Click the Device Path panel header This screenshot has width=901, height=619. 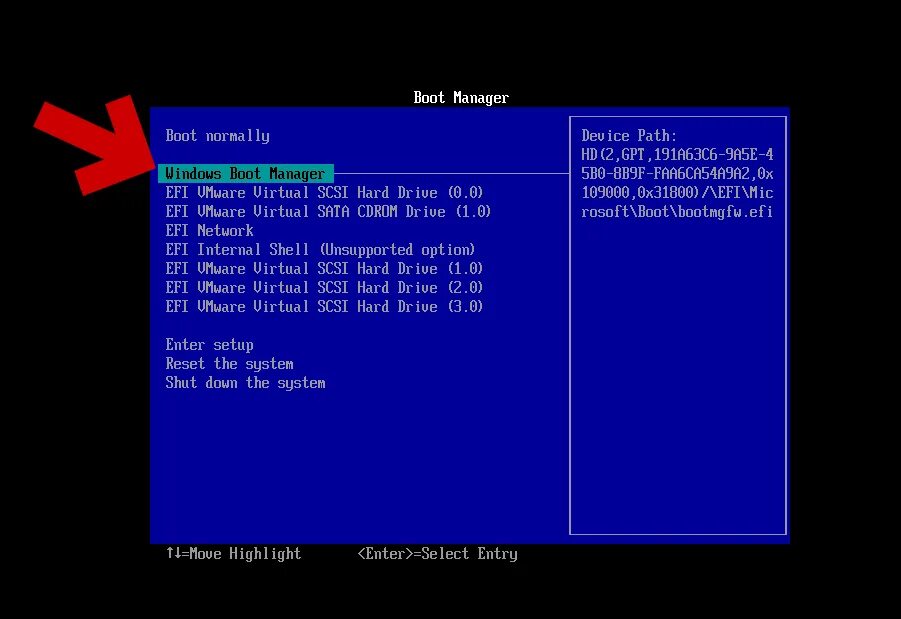tap(629, 135)
